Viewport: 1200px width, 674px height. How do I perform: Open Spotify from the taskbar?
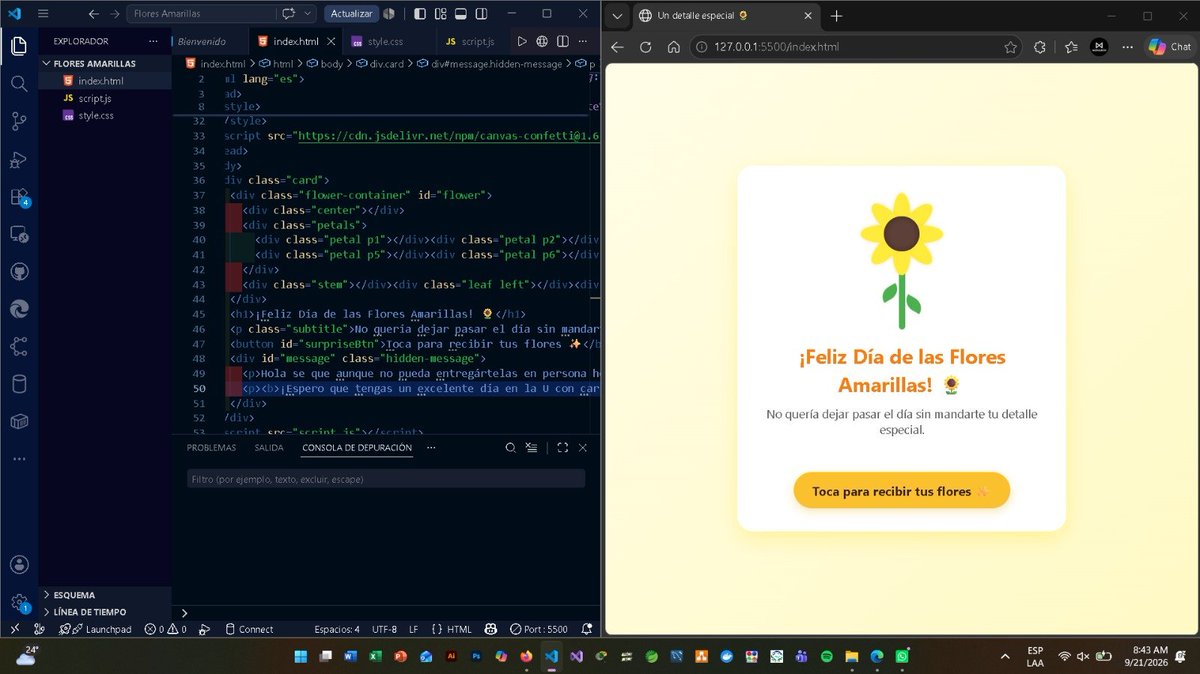[x=826, y=656]
